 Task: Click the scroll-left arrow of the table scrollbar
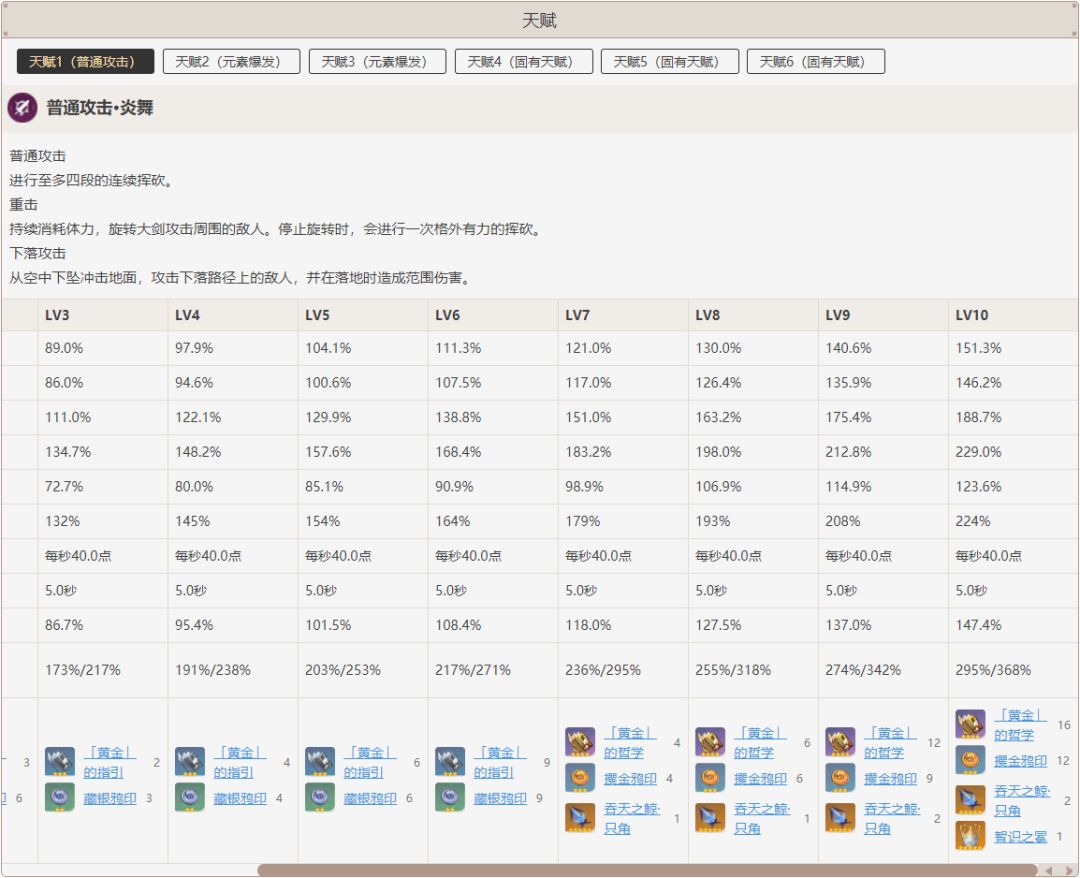1047,870
